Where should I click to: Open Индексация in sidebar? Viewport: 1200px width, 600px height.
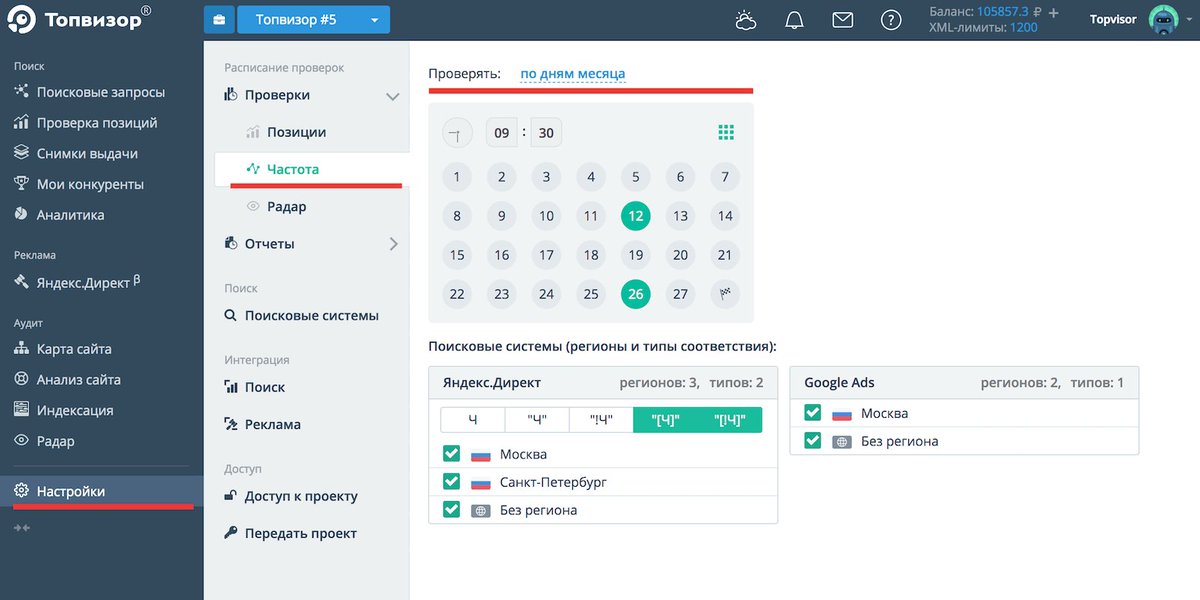pos(75,410)
